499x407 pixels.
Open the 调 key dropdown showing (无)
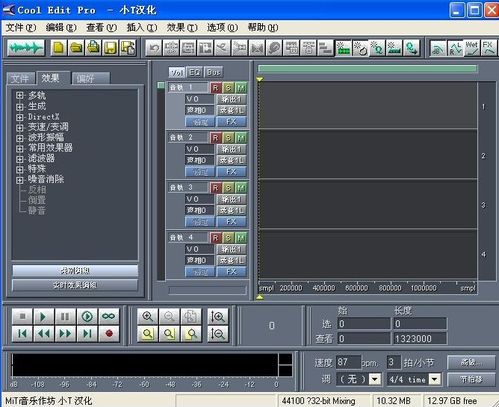click(x=375, y=379)
